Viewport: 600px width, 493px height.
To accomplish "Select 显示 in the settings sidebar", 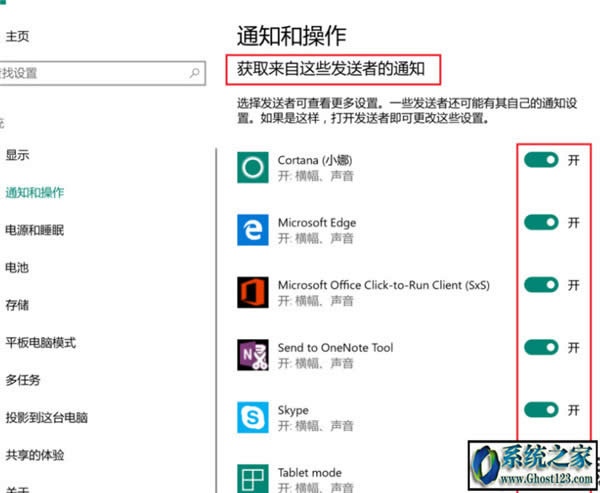I will point(17,155).
